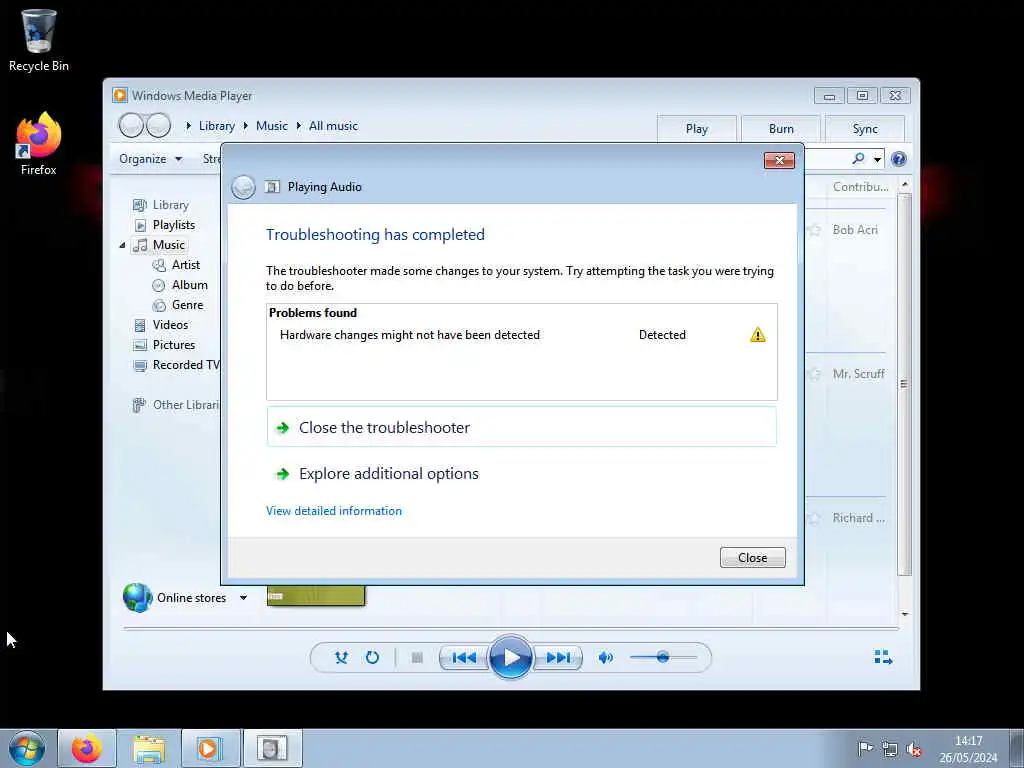Image resolution: width=1024 pixels, height=768 pixels.
Task: Expand the Music breadcrumb arrow
Action: pyautogui.click(x=246, y=126)
